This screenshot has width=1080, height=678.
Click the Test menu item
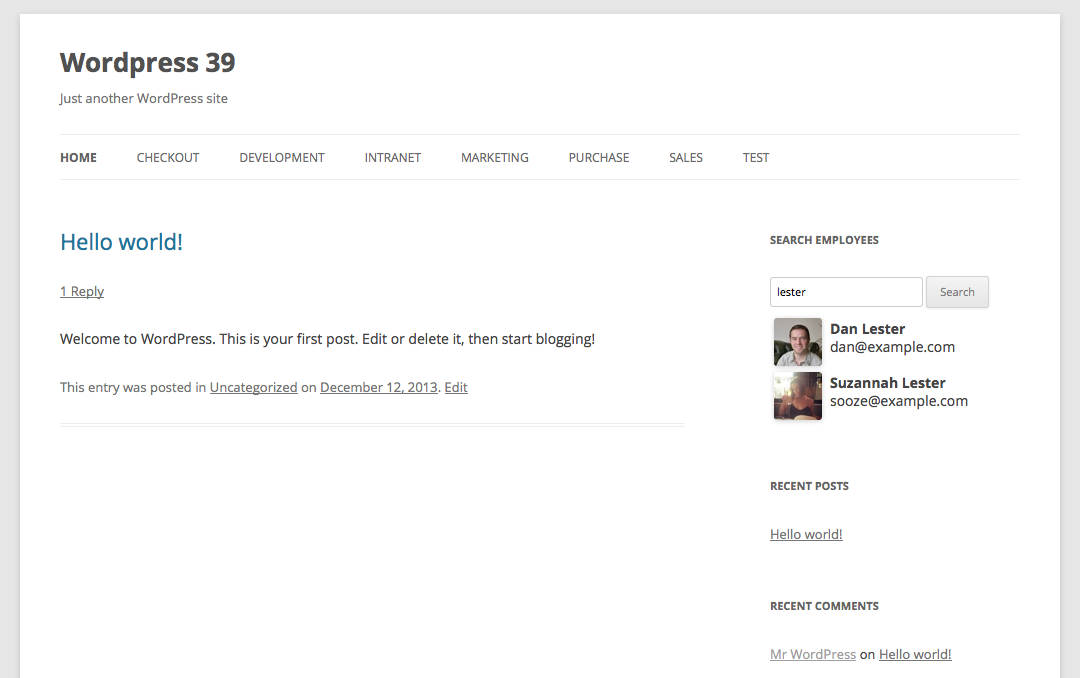click(x=756, y=157)
